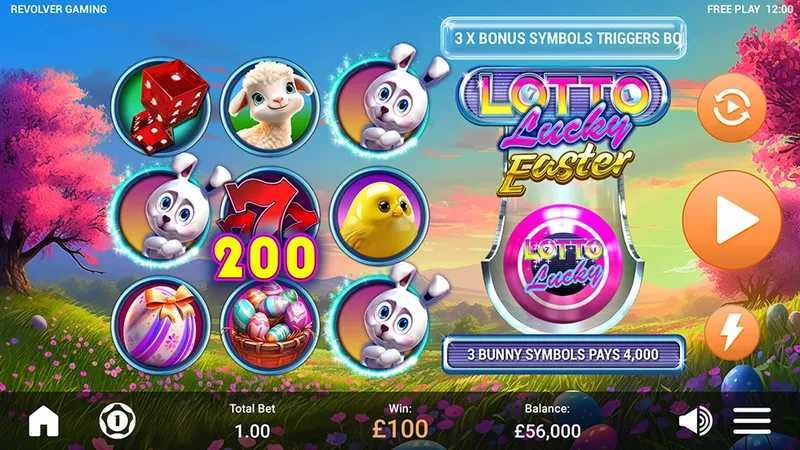Screen dimensions: 800x450
Task: Click the yellow chick symbol
Action: pyautogui.click(x=379, y=216)
